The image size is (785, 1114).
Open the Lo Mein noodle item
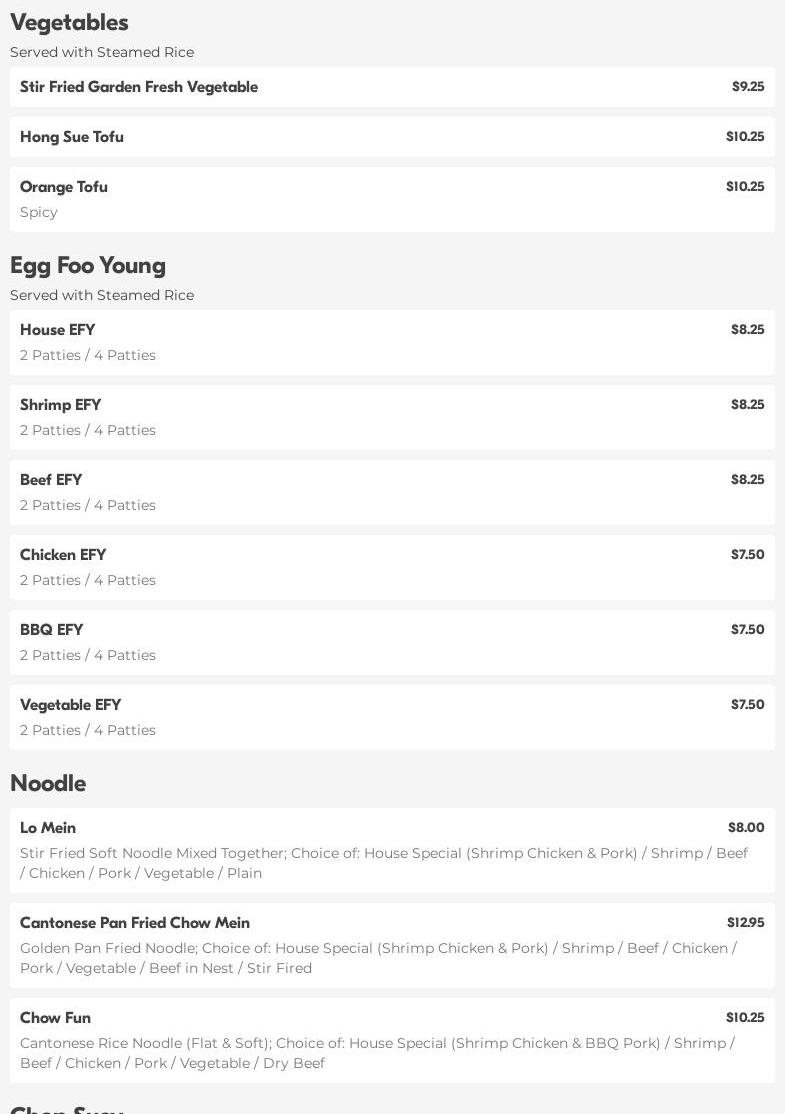point(48,828)
